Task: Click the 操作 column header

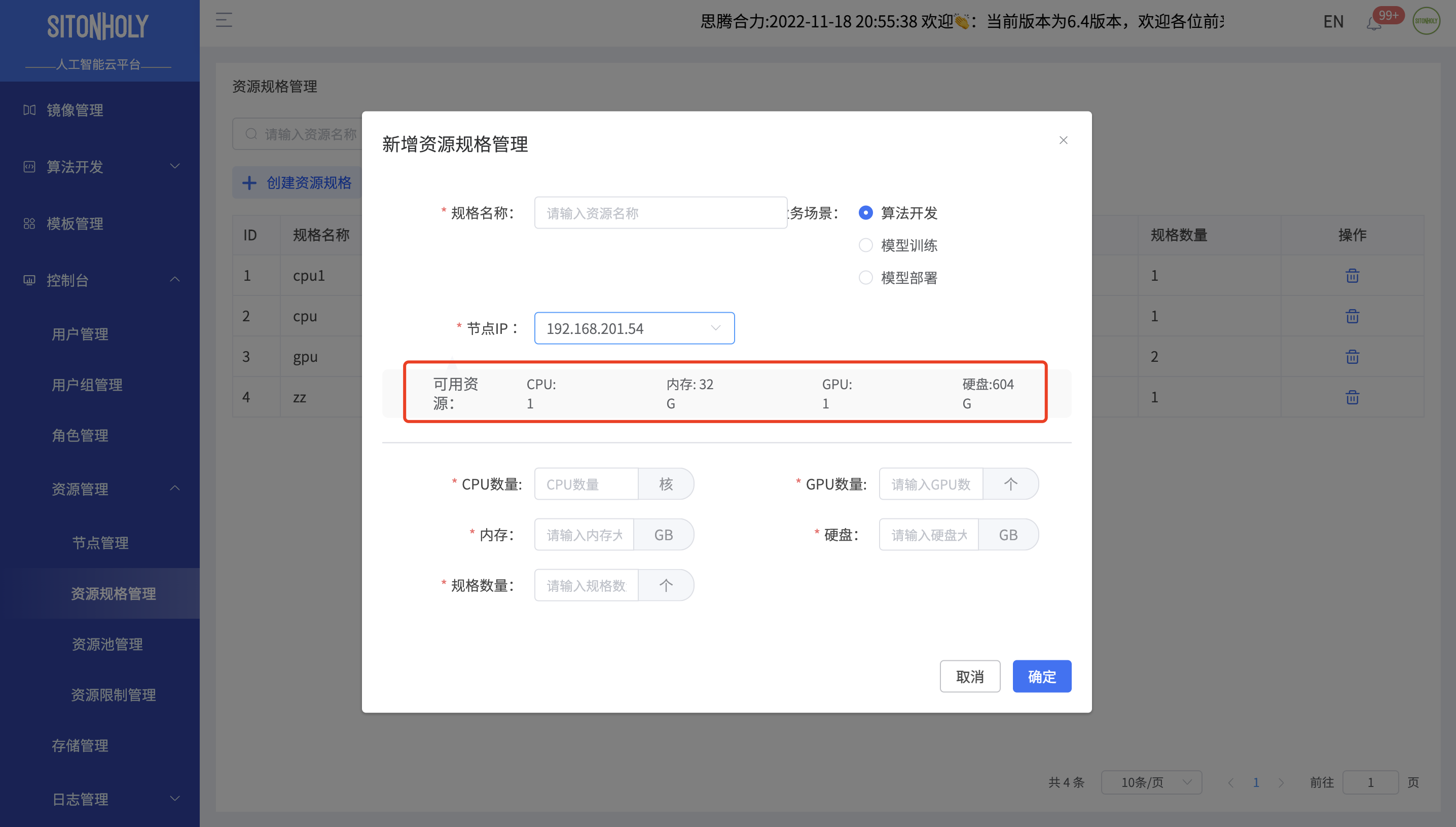Action: (x=1352, y=235)
